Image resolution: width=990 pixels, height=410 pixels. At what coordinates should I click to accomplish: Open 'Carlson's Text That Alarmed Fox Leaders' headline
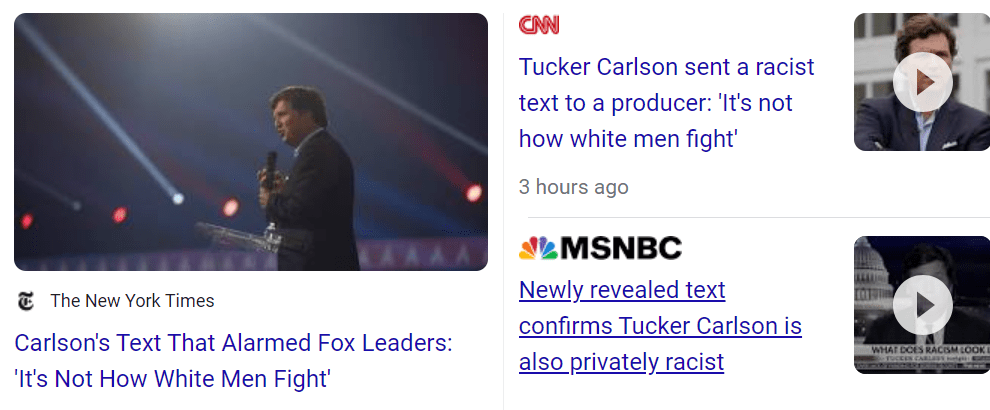pos(233,344)
